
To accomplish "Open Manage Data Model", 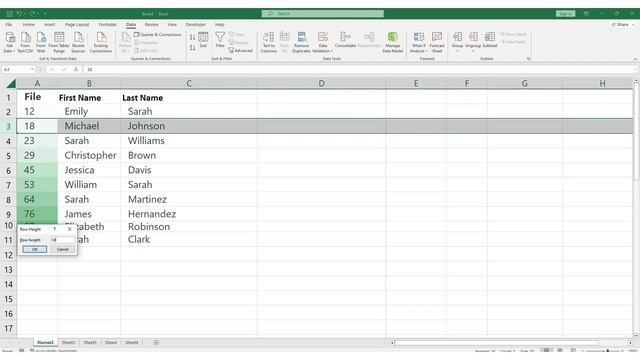I will (393, 42).
